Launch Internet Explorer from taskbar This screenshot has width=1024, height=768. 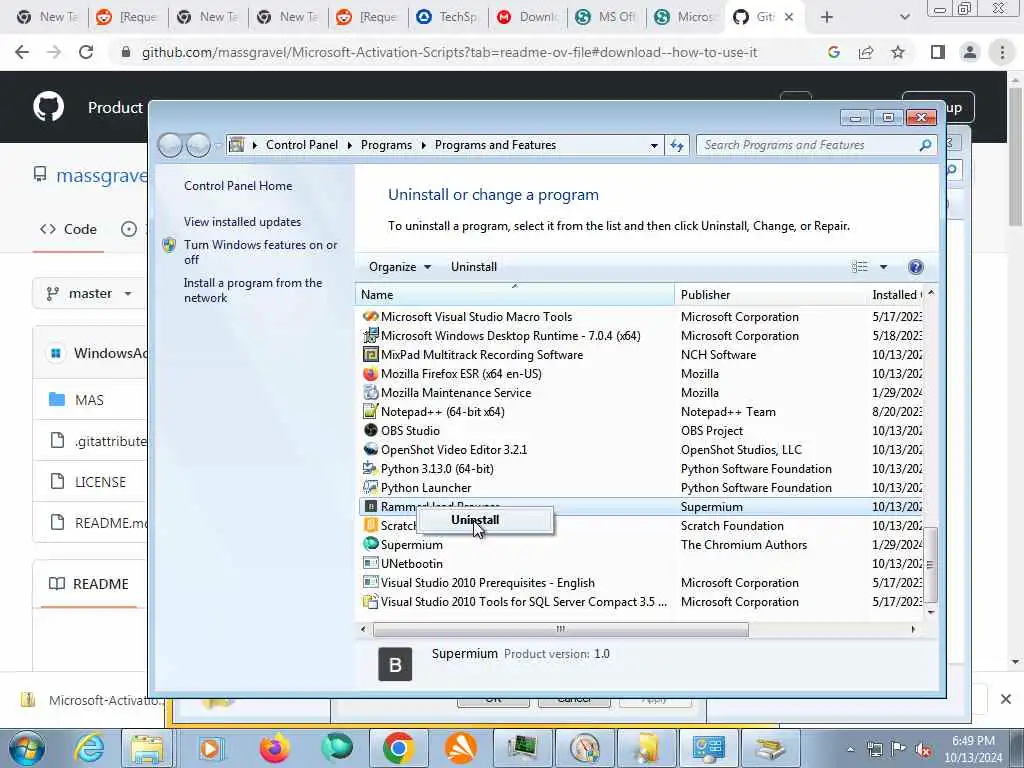pyautogui.click(x=89, y=748)
